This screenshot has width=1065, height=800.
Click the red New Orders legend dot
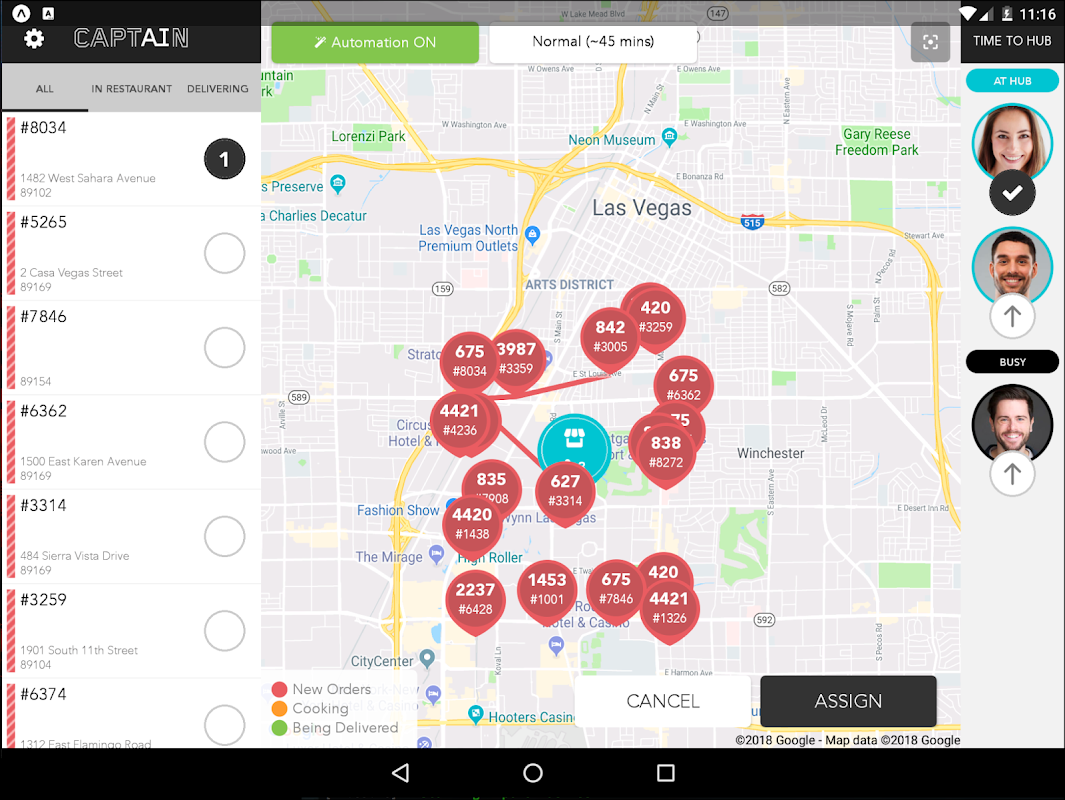click(x=279, y=689)
